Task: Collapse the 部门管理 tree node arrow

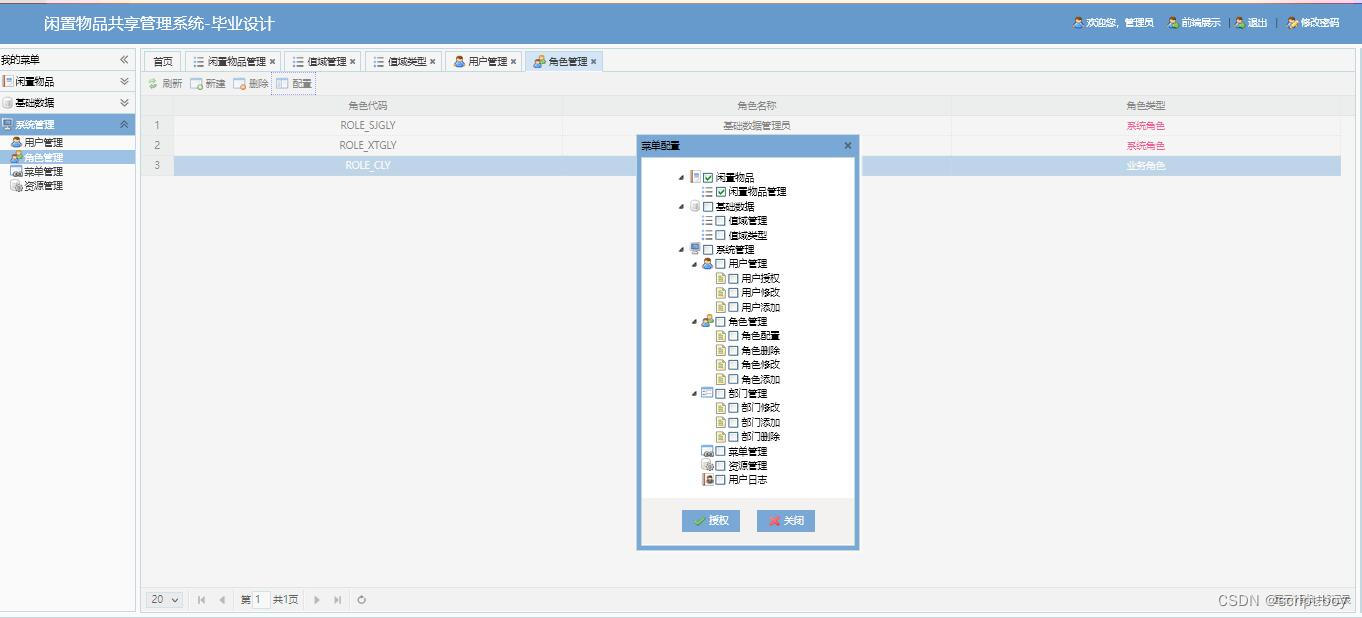Action: (694, 393)
